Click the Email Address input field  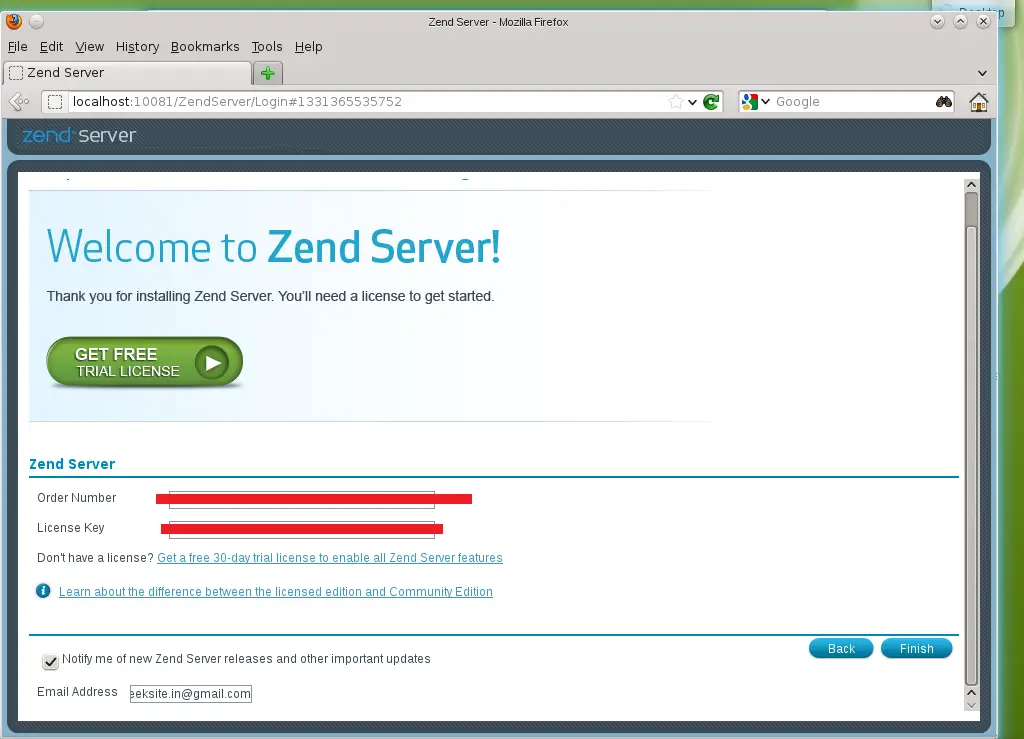pyautogui.click(x=191, y=693)
